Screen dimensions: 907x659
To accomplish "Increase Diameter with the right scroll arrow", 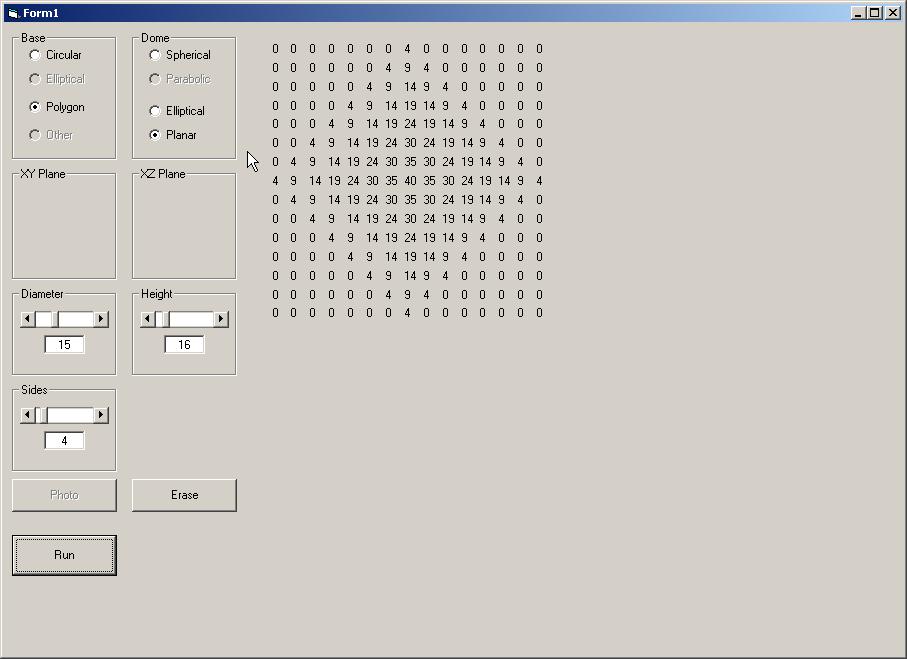I will point(101,319).
